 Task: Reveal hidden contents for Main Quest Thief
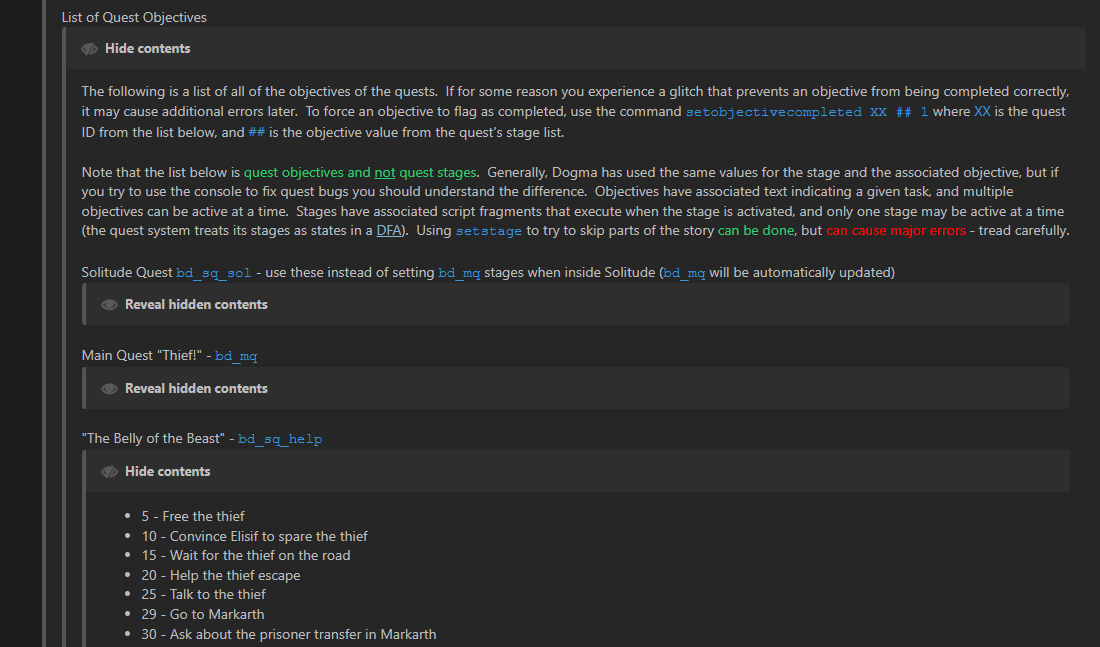pyautogui.click(x=196, y=389)
